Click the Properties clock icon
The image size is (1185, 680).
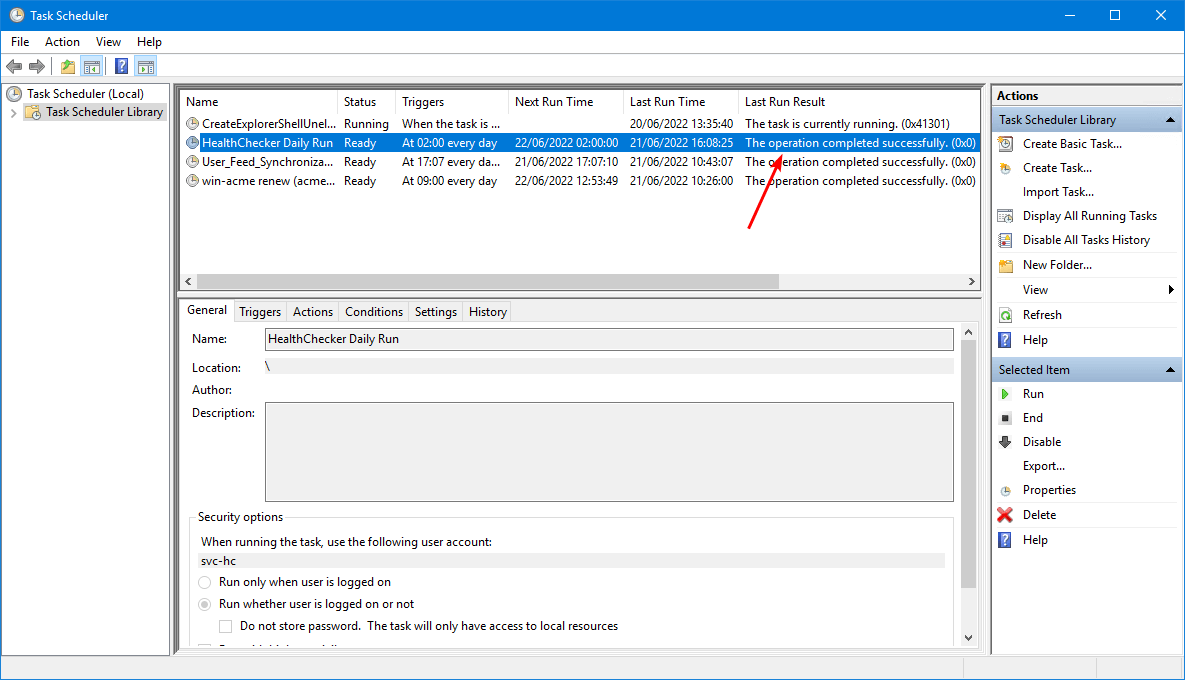[x=1005, y=490]
